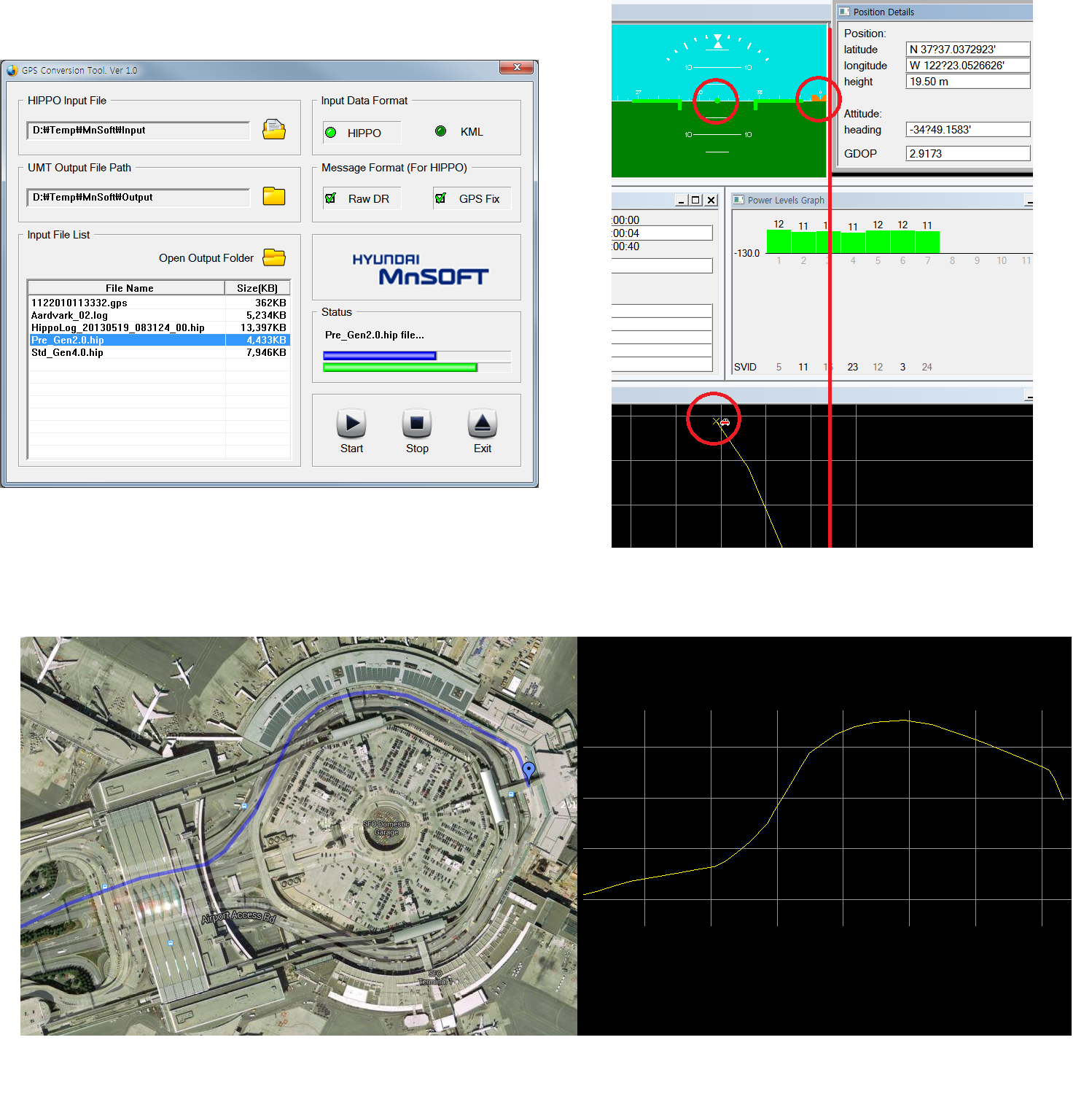The height and width of the screenshot is (1110, 1092).
Task: Close the GPS Conversion Tool window
Action: 516,68
